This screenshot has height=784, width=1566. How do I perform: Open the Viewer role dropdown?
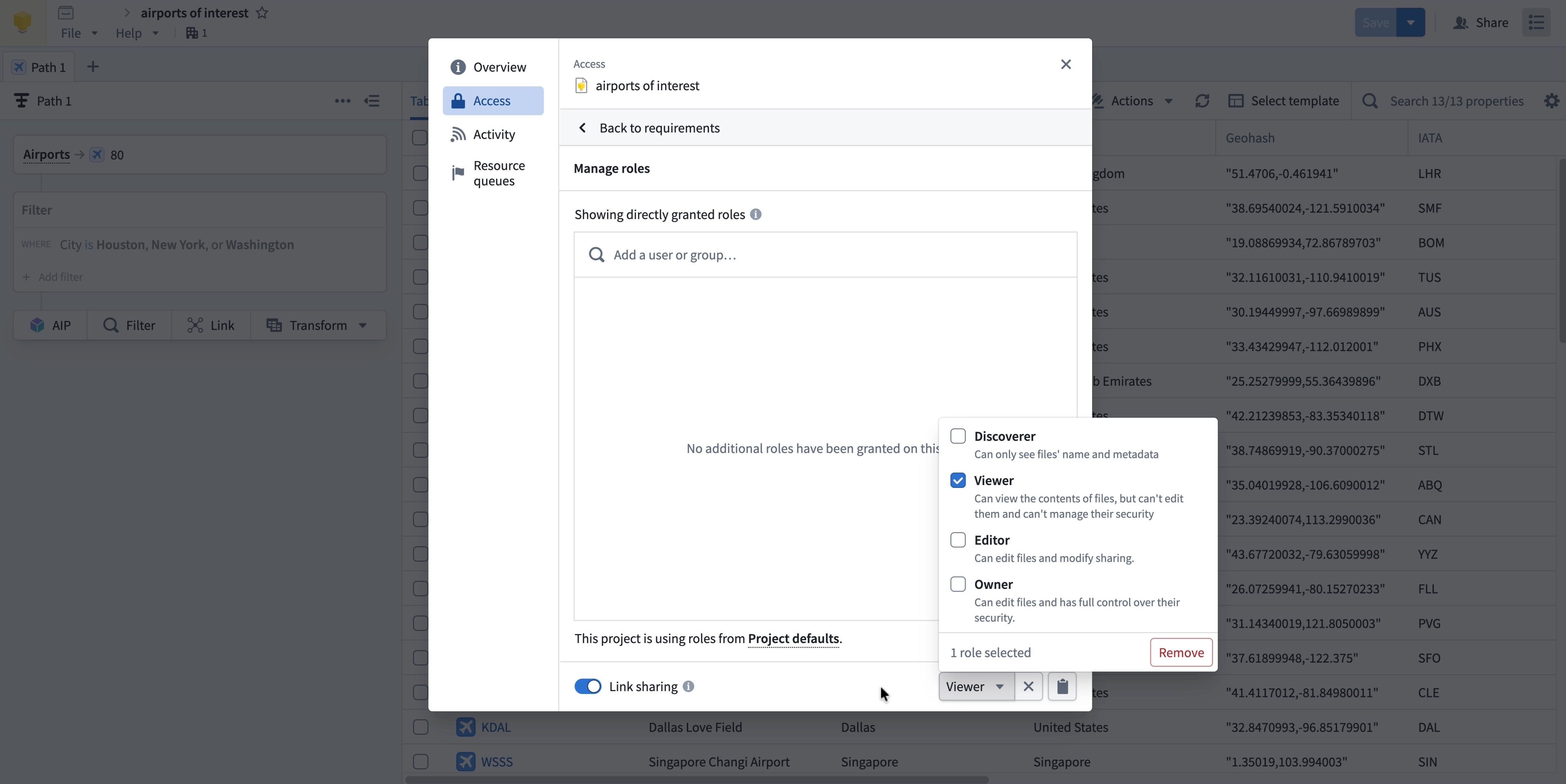(975, 686)
